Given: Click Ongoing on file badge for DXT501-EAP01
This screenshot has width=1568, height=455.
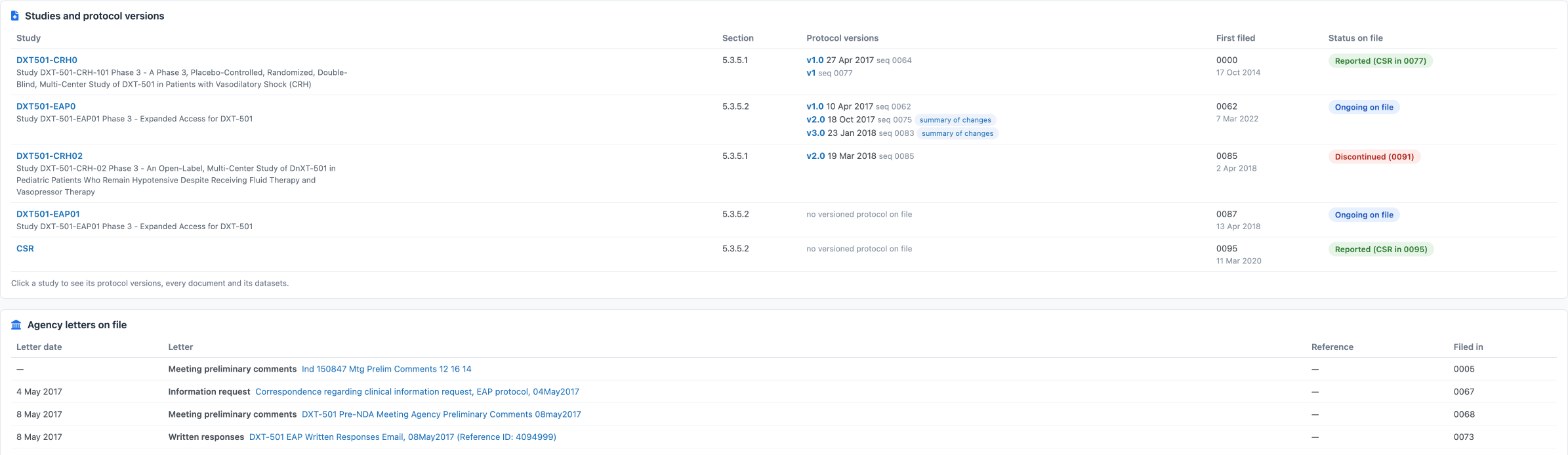Looking at the screenshot, I should click(x=1364, y=215).
